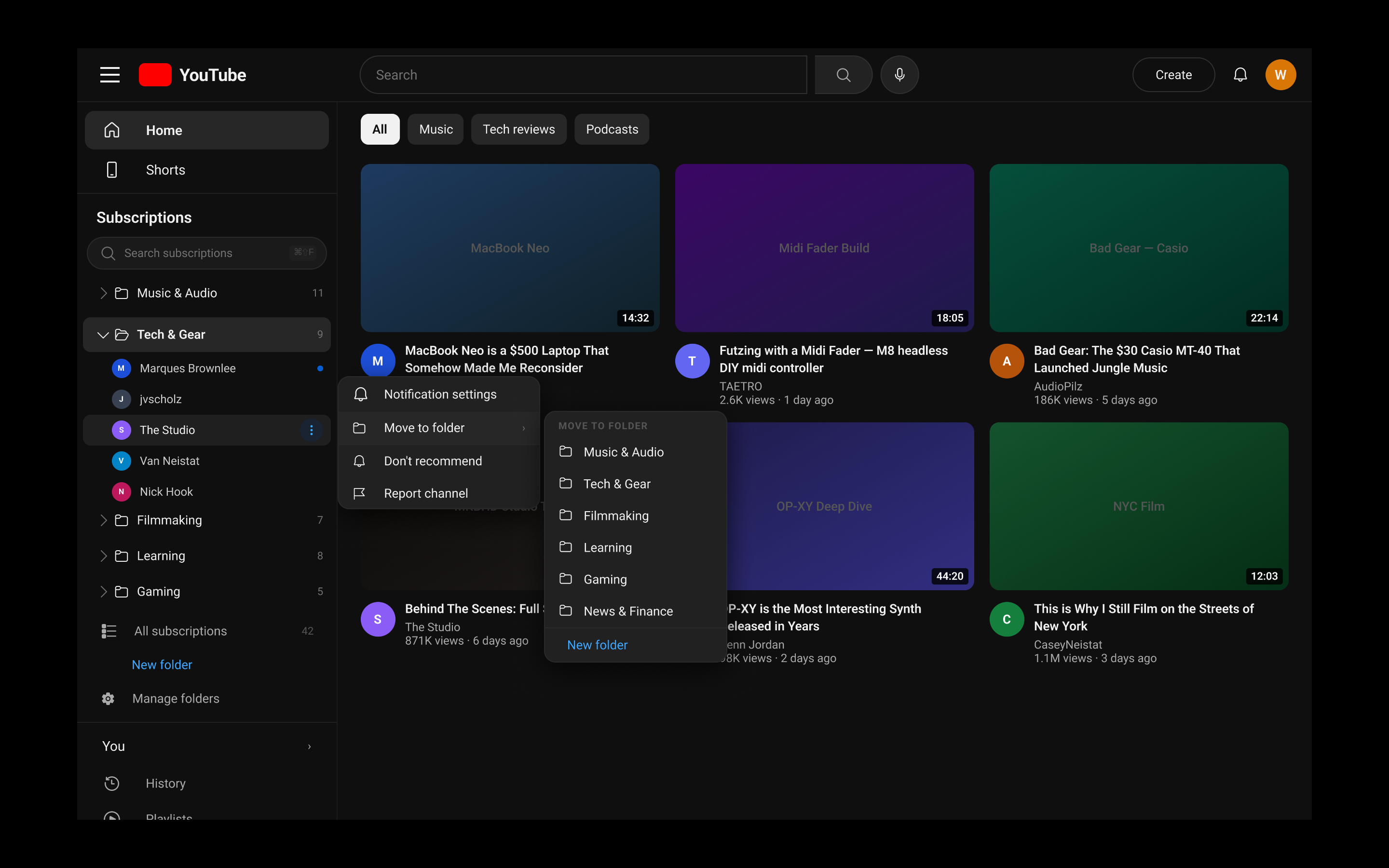Click the Search subscriptions field

click(x=206, y=253)
